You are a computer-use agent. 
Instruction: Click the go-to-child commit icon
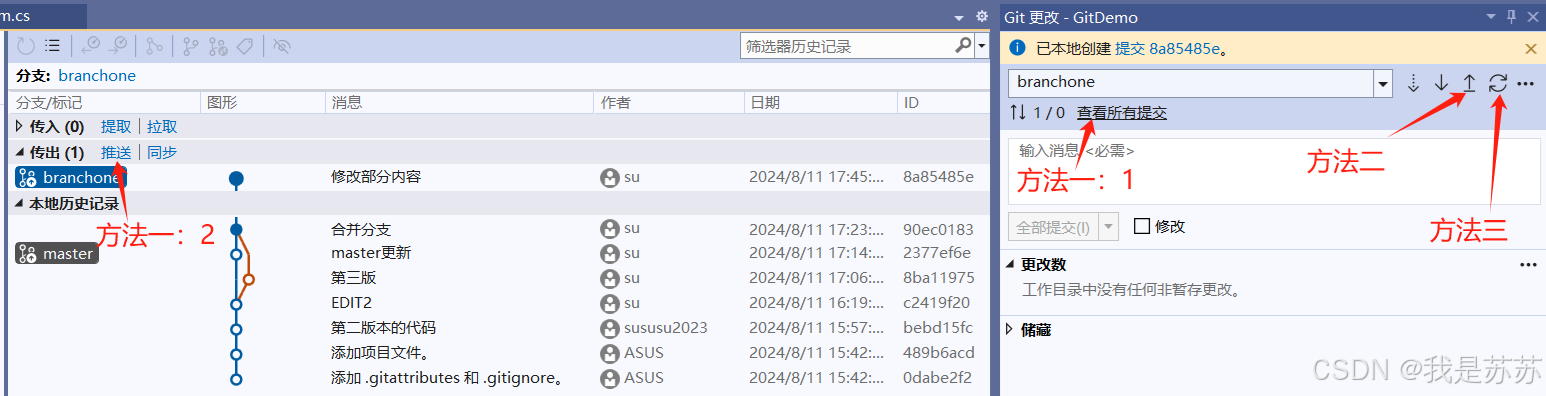click(x=91, y=46)
